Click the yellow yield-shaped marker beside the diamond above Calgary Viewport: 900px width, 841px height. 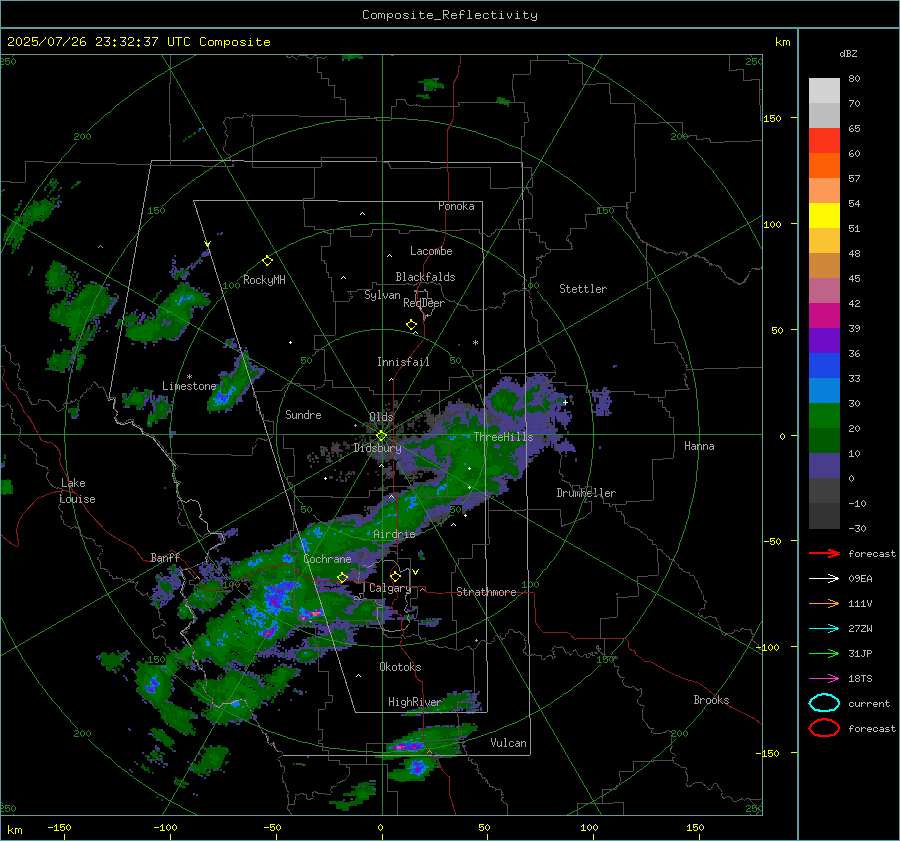[416, 572]
